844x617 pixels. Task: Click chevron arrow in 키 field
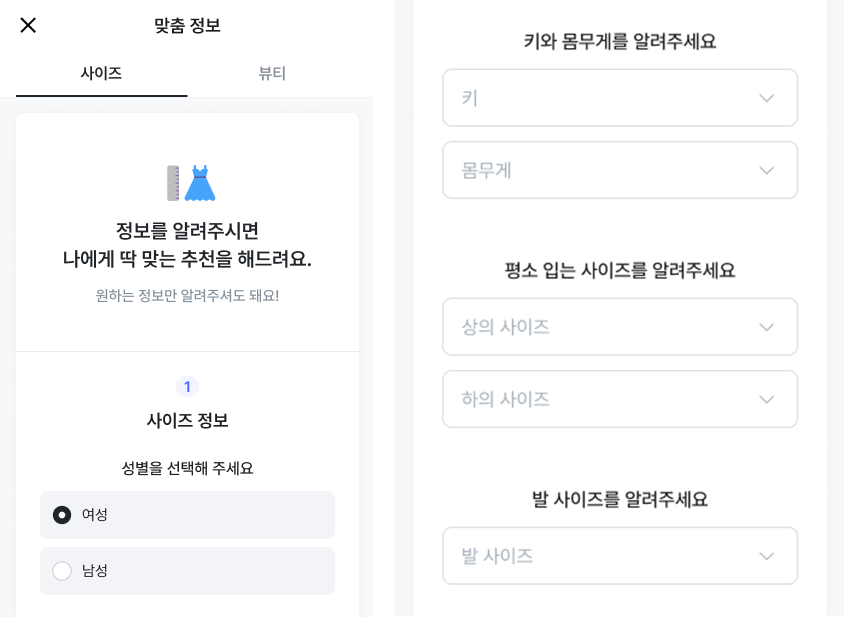coord(766,98)
